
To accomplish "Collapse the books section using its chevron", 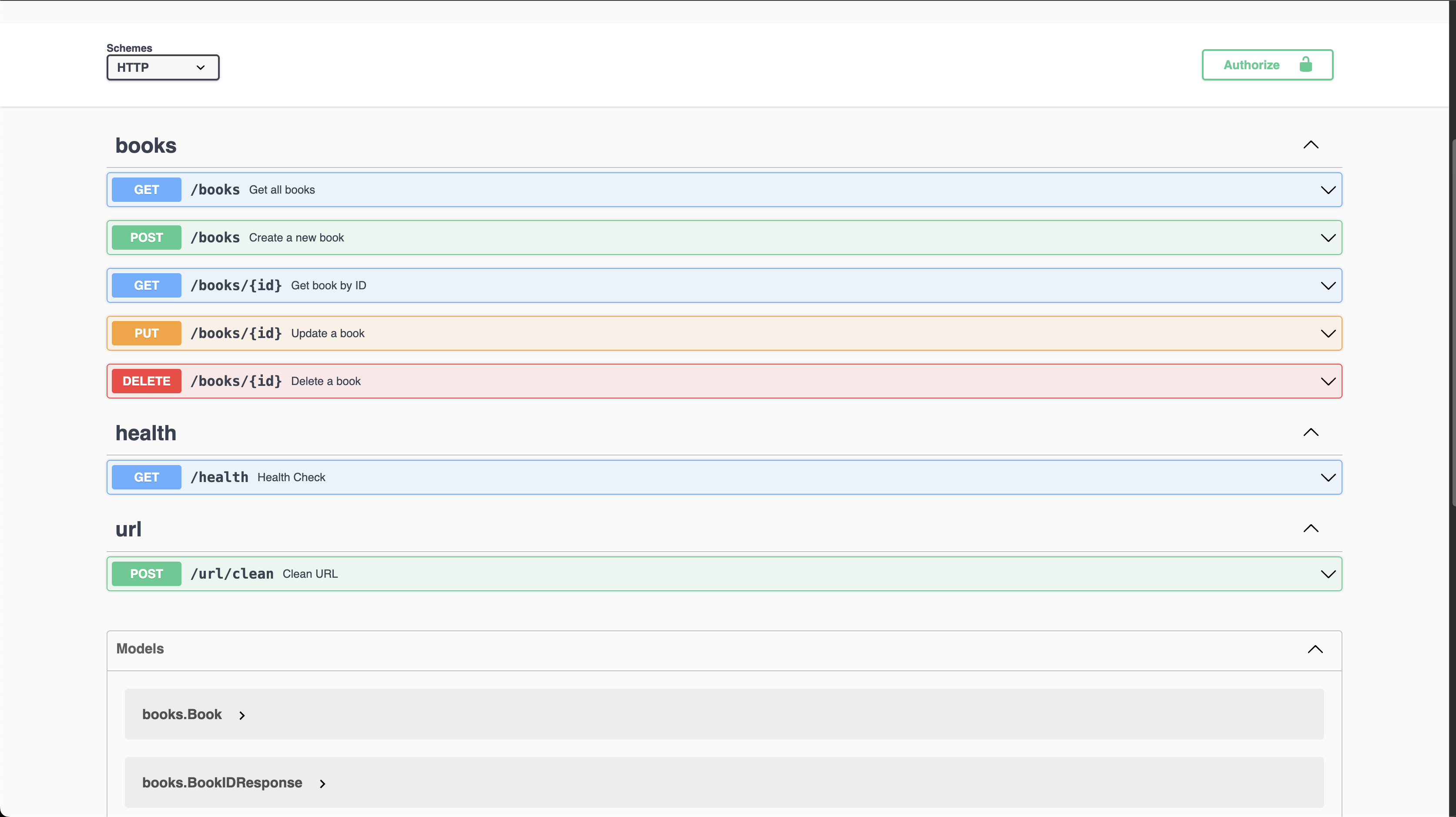I will [x=1310, y=145].
